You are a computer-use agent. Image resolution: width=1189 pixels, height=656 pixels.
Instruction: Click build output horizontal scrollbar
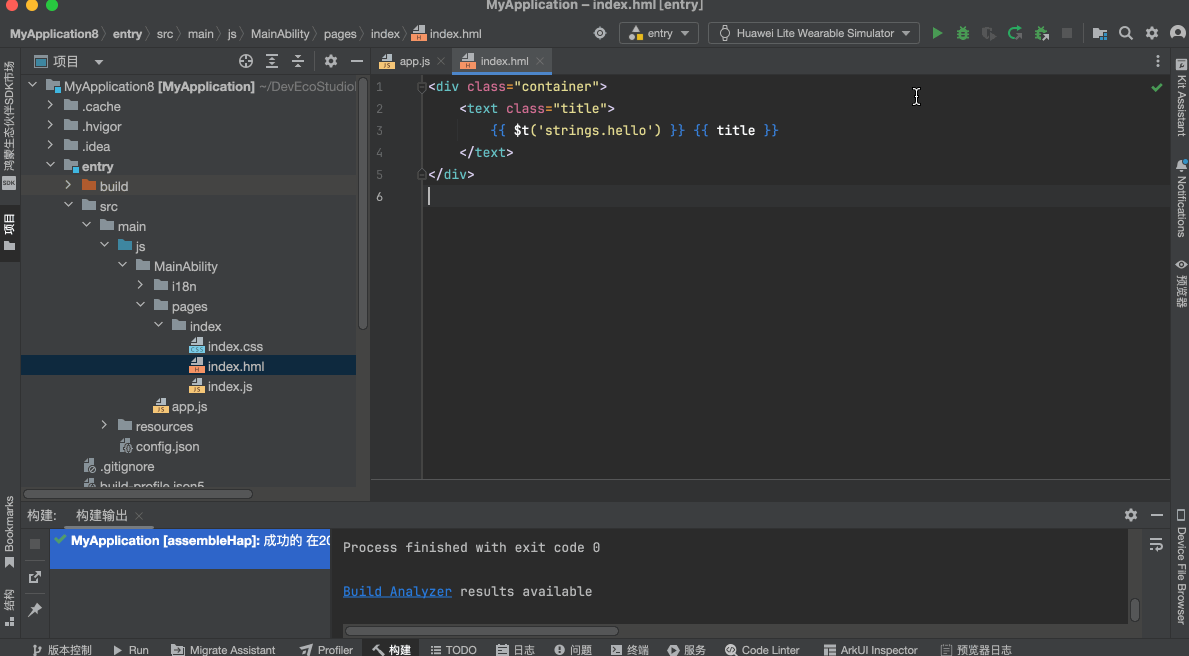482,631
